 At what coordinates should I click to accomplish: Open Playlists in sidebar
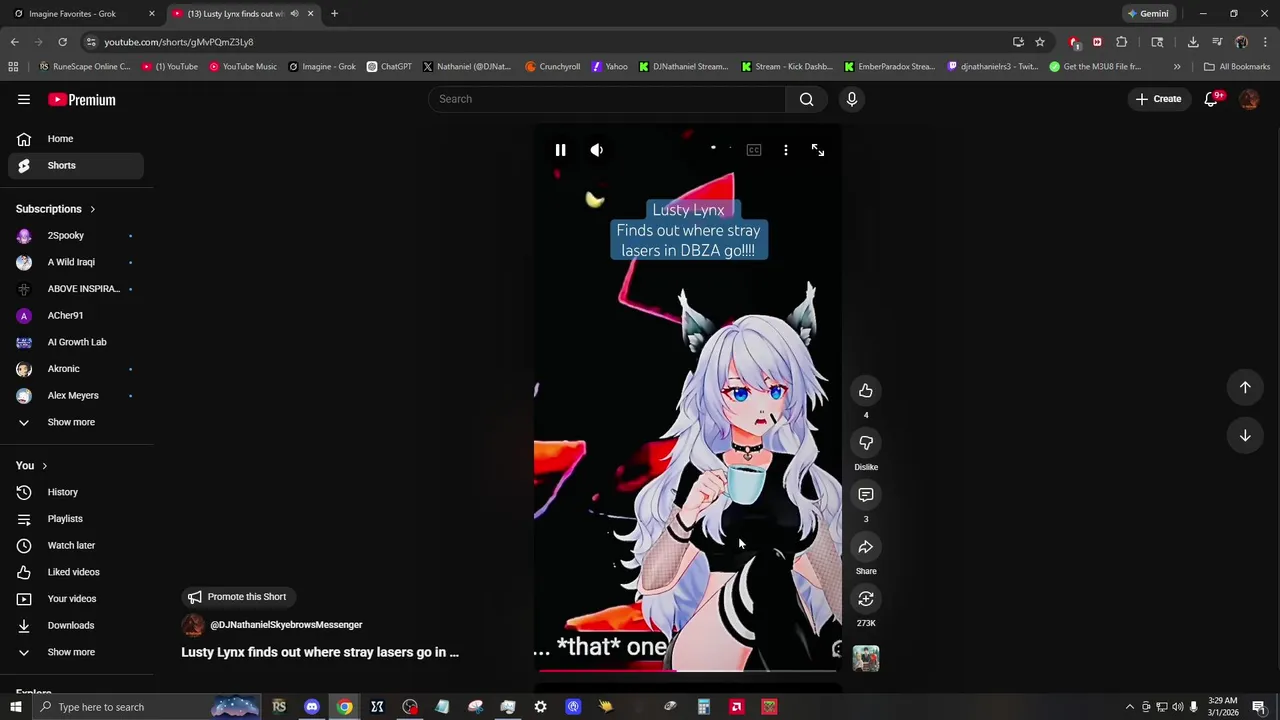click(76, 519)
